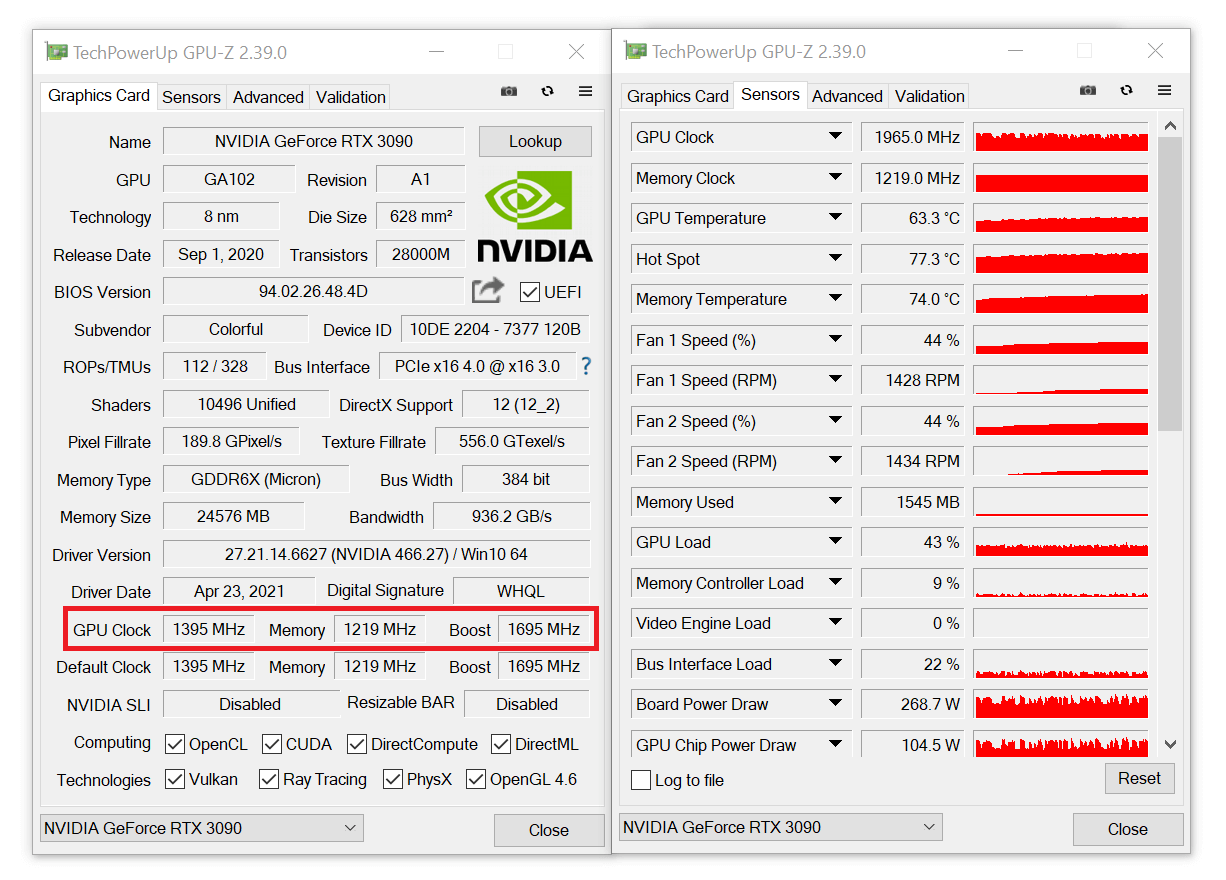Image resolution: width=1226 pixels, height=880 pixels.
Task: Open the GPU Clock sensor dropdown
Action: pyautogui.click(x=836, y=136)
